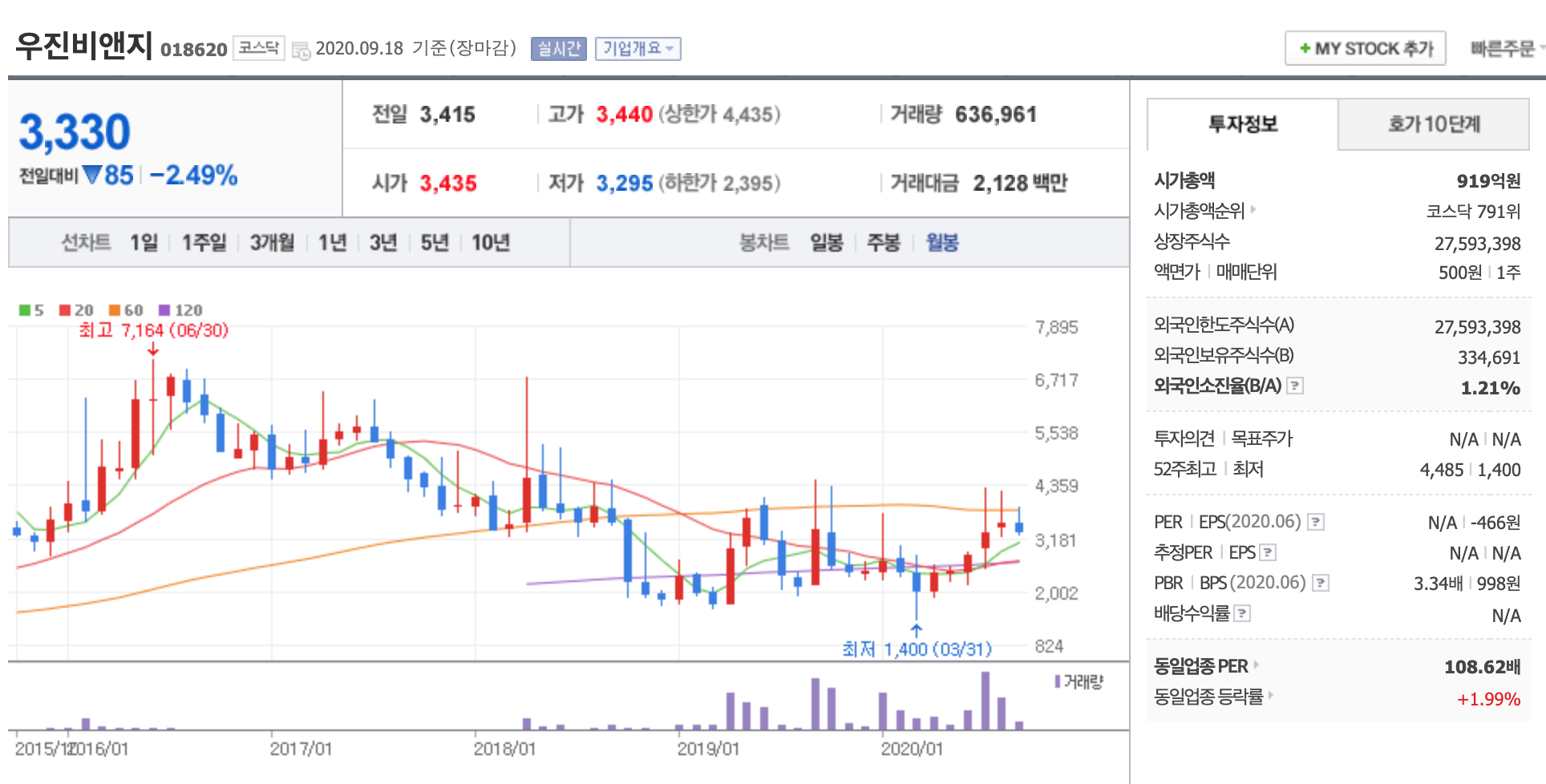
Task: Click the 52주최고 value 4,485
Action: pyautogui.click(x=1441, y=470)
